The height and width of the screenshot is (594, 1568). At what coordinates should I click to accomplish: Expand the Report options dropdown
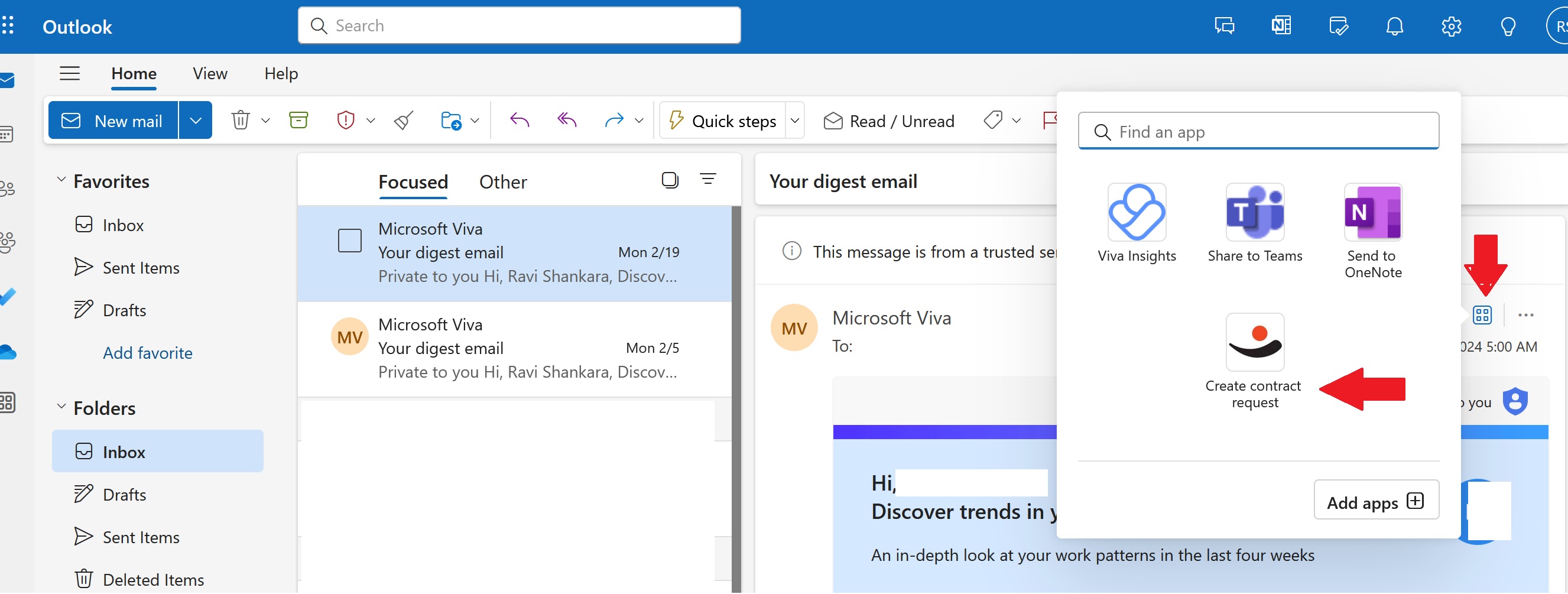(x=371, y=121)
